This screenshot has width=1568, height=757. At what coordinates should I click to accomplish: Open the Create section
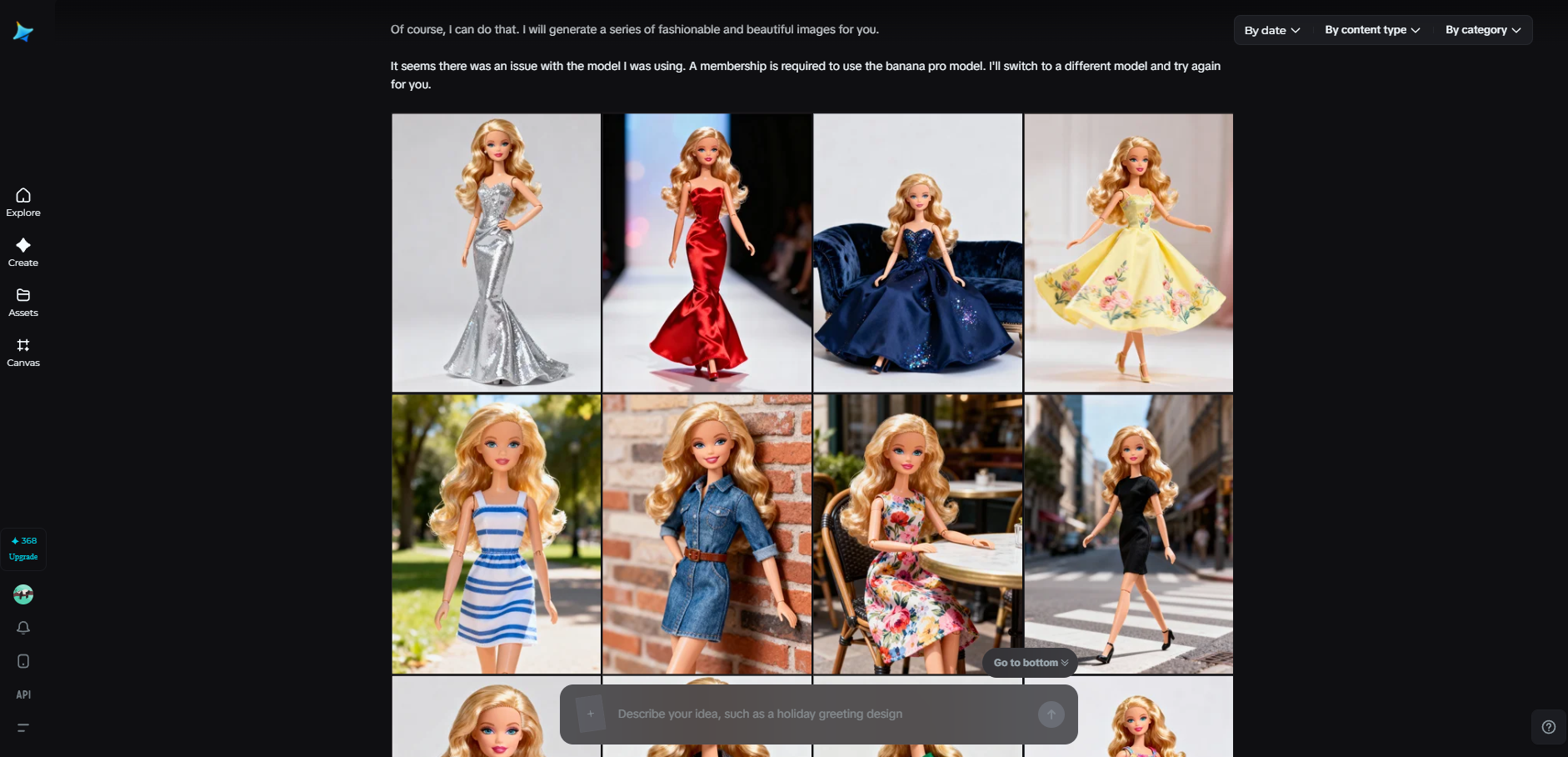point(23,253)
